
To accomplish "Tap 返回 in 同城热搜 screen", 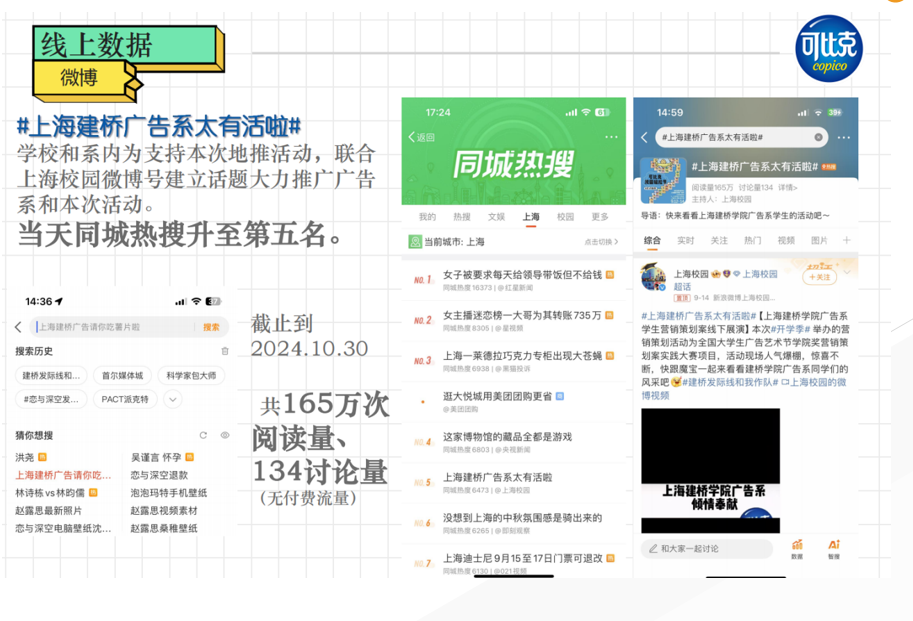I will 422,137.
